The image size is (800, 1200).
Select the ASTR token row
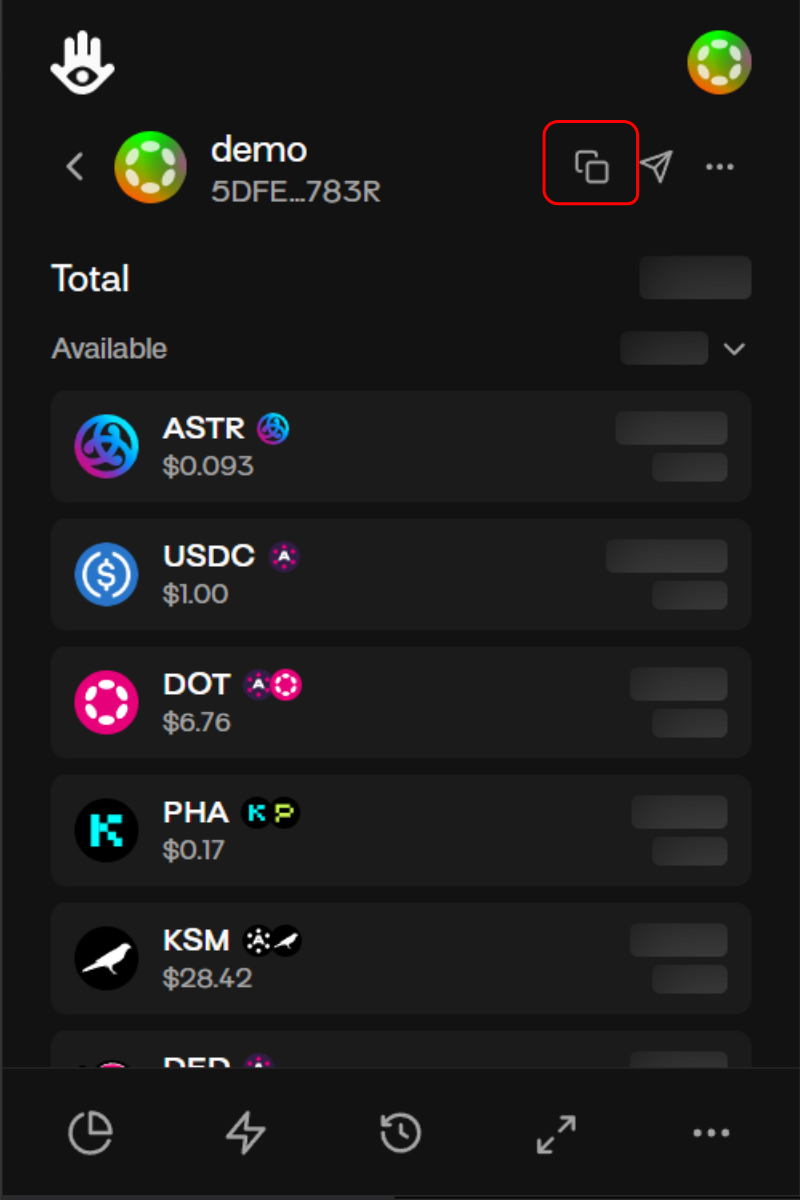[x=400, y=446]
